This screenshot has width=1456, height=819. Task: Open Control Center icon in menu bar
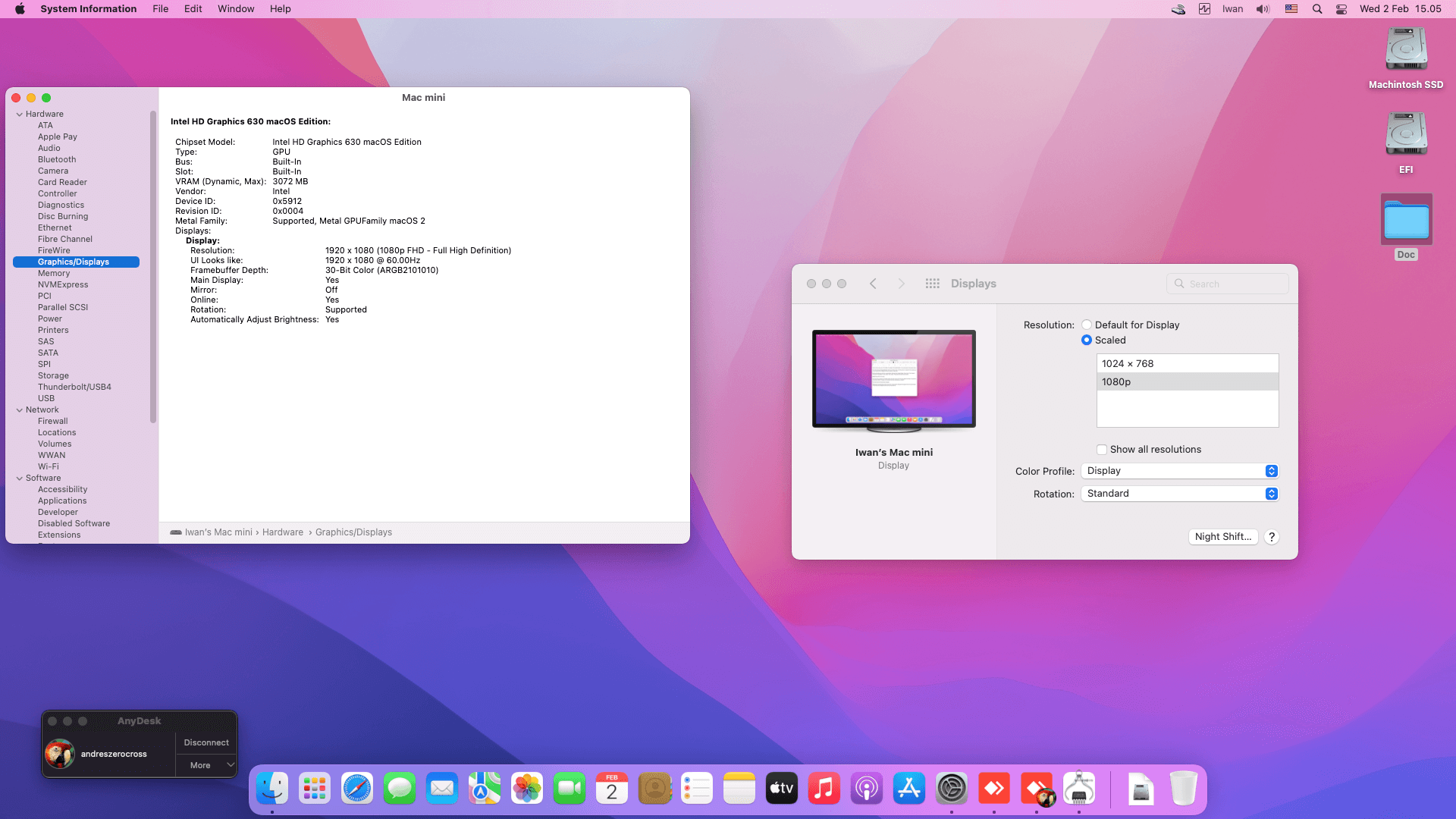pyautogui.click(x=1341, y=9)
